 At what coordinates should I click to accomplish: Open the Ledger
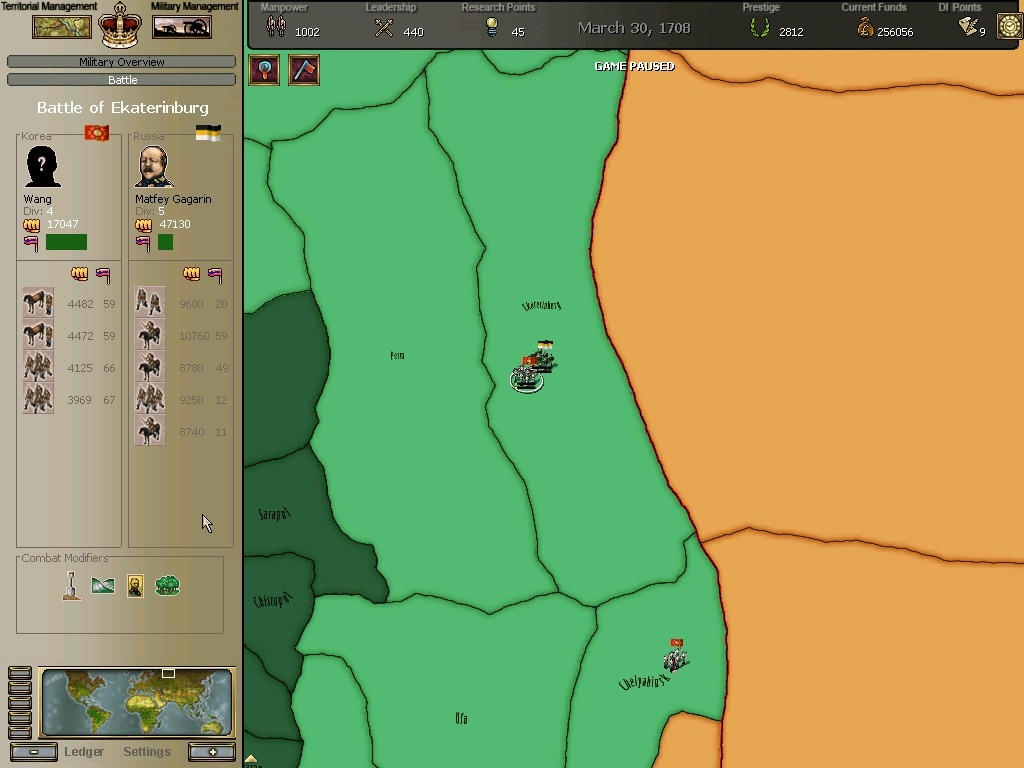[84, 752]
